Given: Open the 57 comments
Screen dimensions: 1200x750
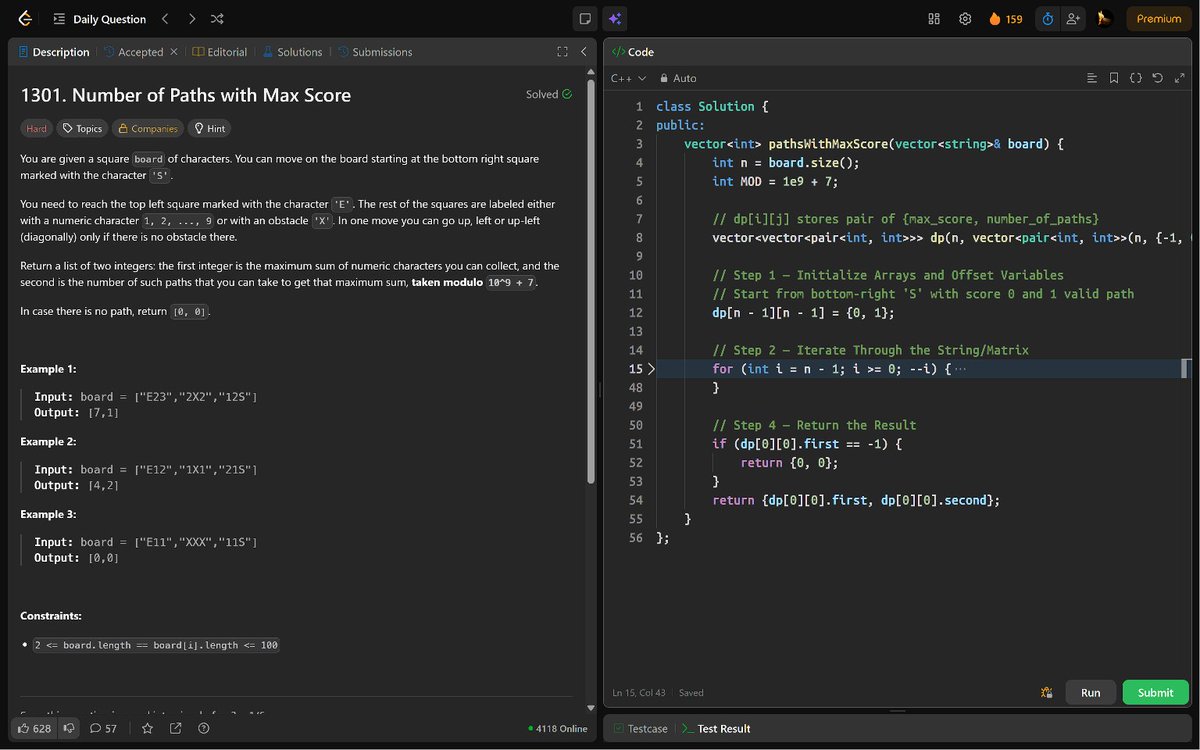Looking at the screenshot, I should coord(103,729).
